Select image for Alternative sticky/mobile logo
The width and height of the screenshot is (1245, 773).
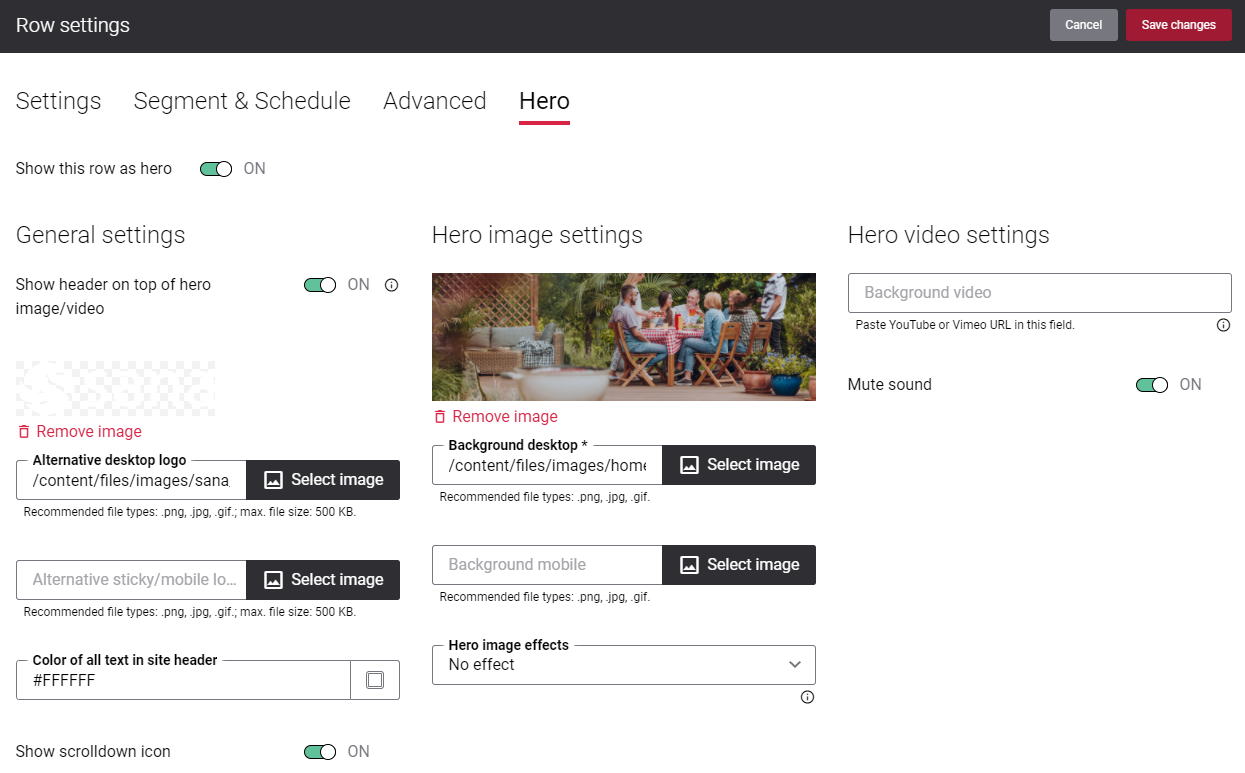coord(323,580)
